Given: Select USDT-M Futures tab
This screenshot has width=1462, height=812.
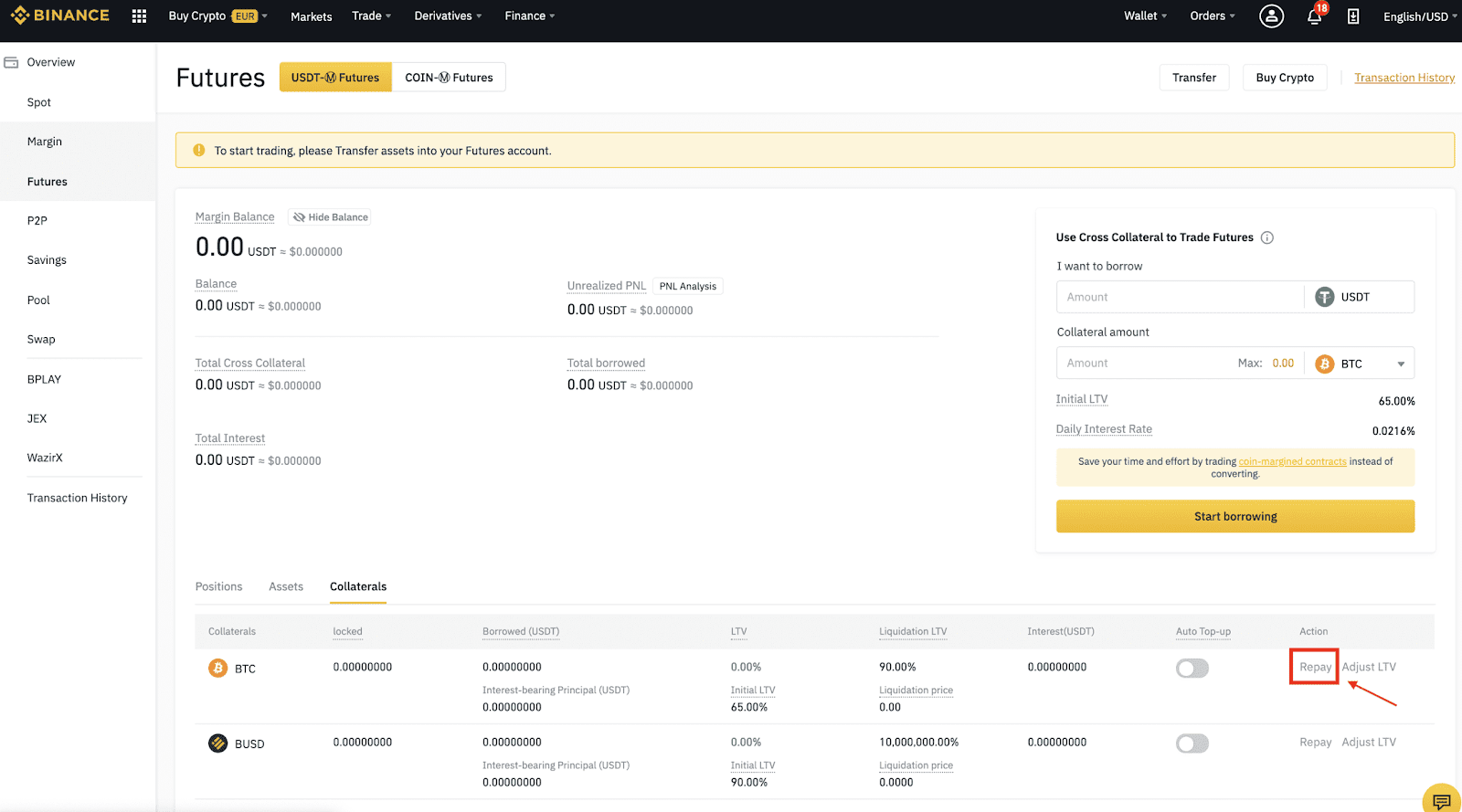Looking at the screenshot, I should click(335, 78).
